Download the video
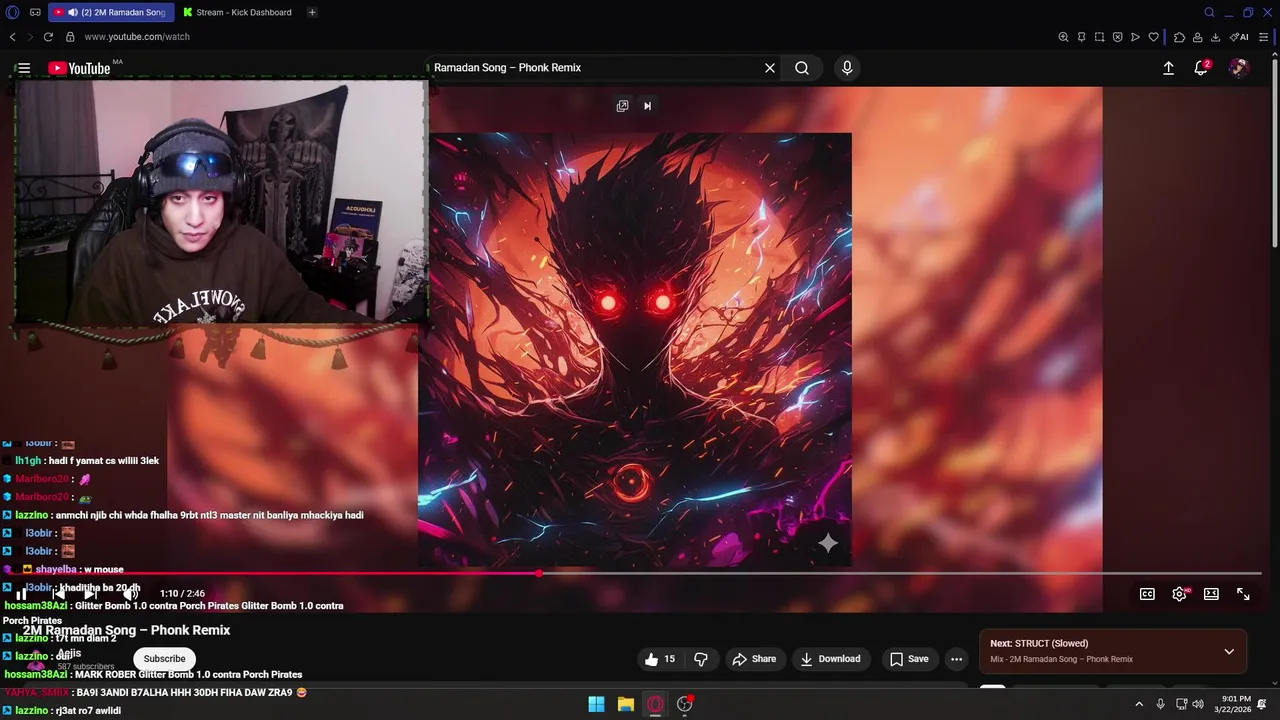Screen dimensions: 1280x720 coord(830,659)
